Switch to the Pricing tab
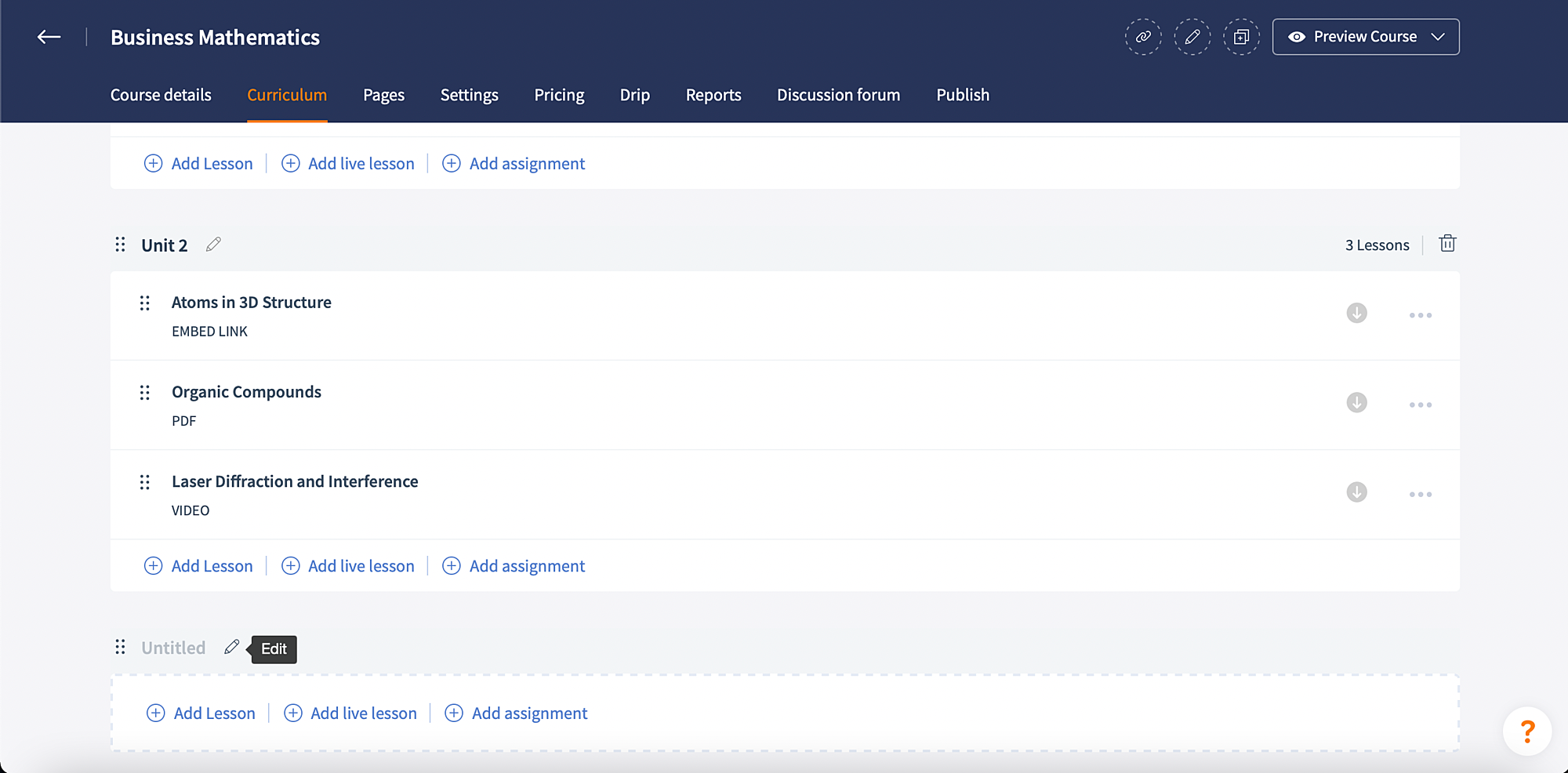 coord(559,95)
